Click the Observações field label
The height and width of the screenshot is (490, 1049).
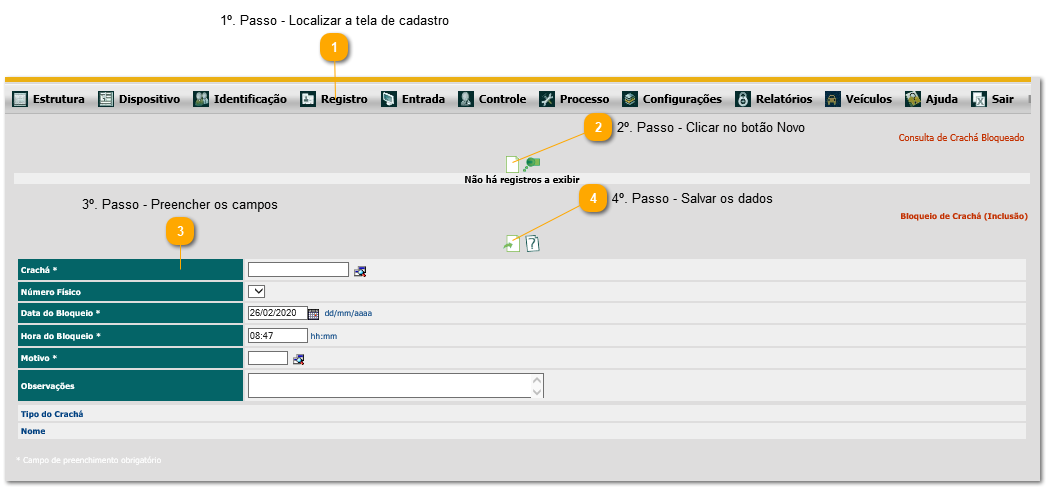47,386
